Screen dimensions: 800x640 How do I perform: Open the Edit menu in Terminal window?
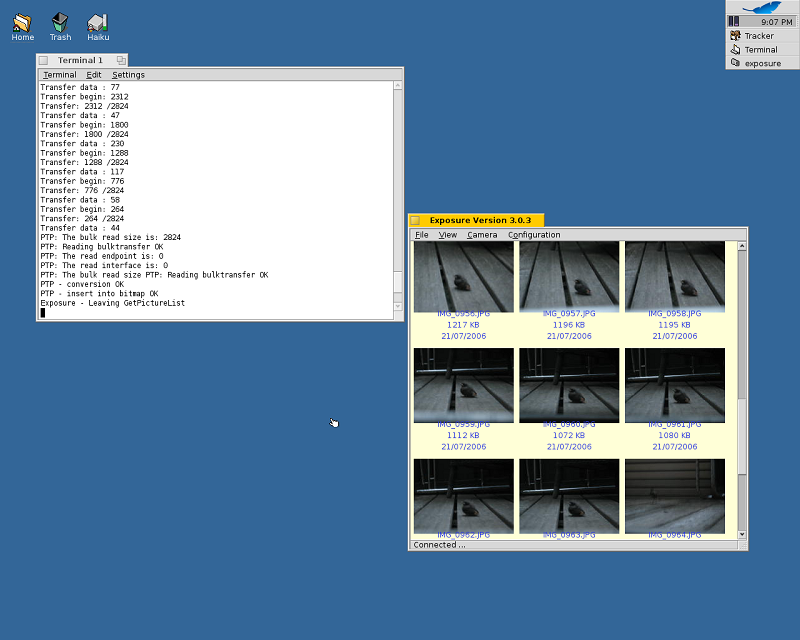[x=94, y=75]
